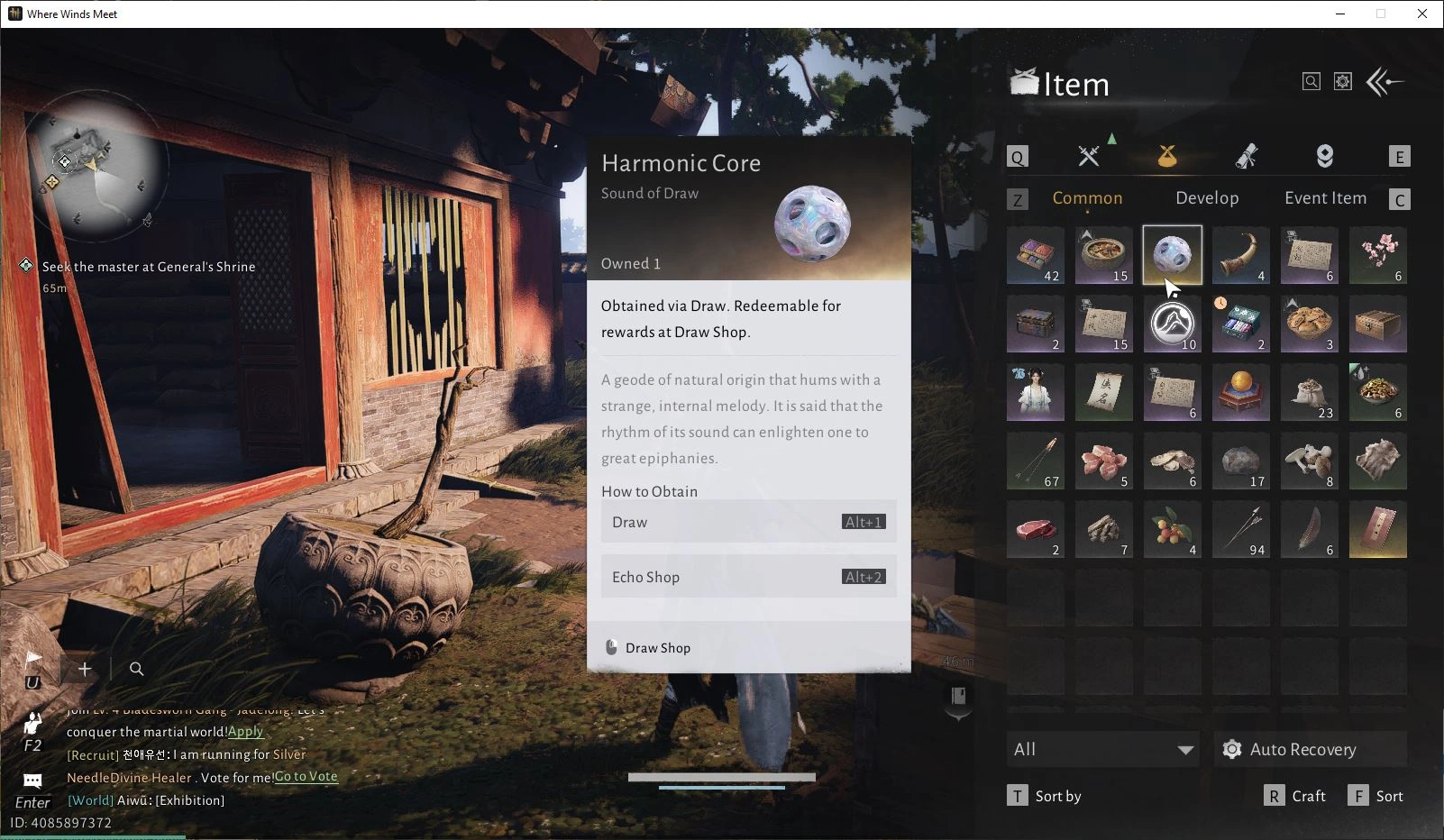Choose Draw as the obtain method

pyautogui.click(x=749, y=522)
